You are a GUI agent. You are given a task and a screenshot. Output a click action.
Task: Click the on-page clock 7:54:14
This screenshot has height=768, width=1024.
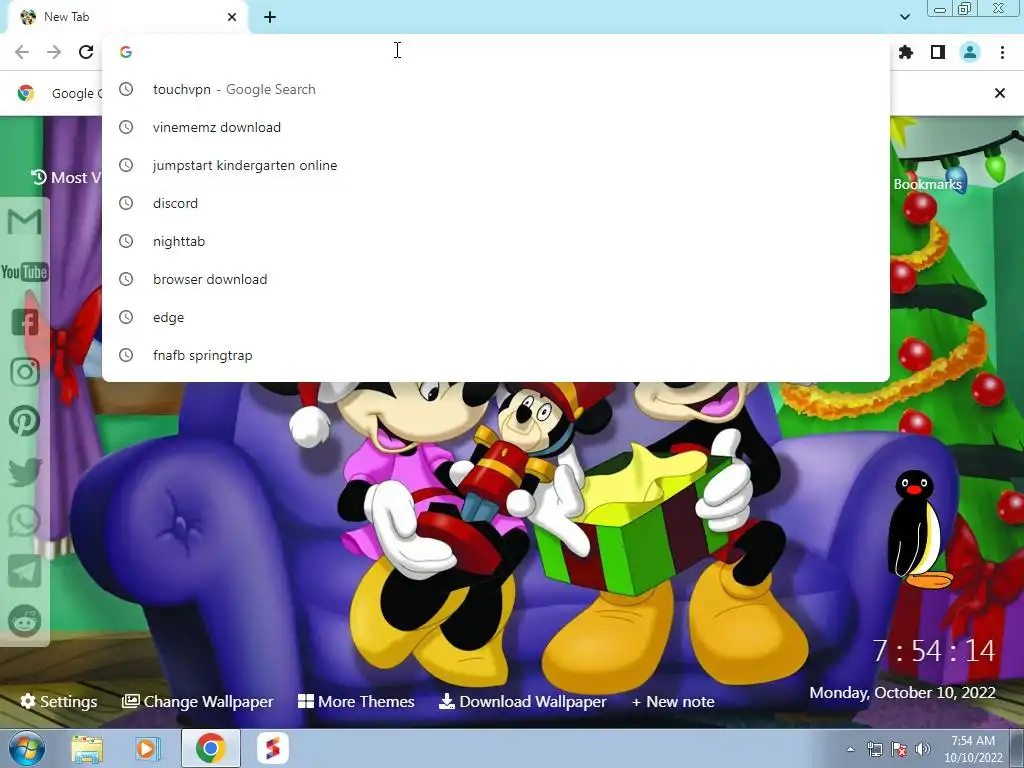tap(934, 650)
